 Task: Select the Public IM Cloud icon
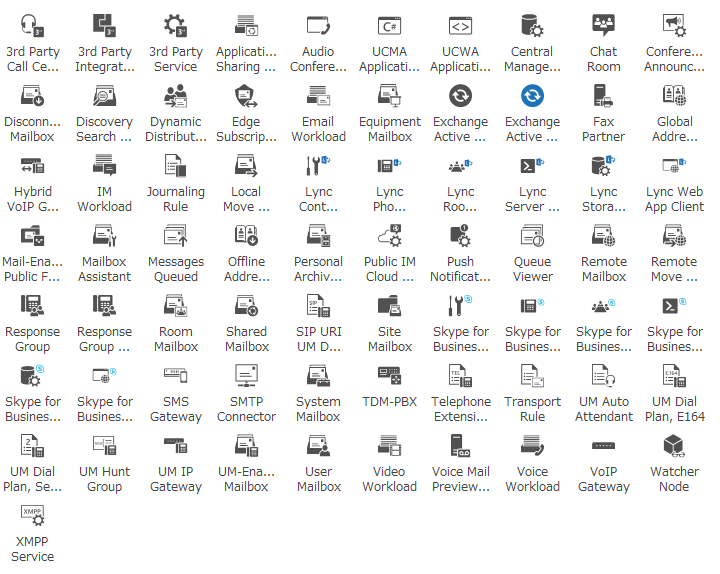[389, 236]
